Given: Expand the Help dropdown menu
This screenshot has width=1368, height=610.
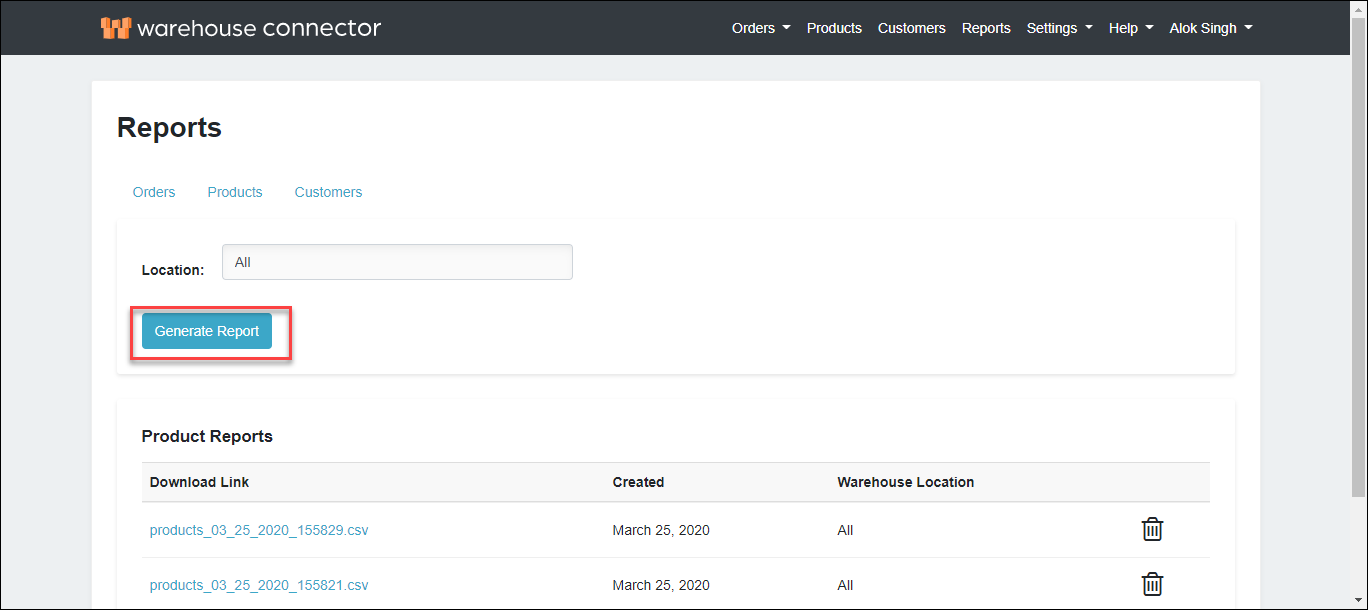Looking at the screenshot, I should coord(1130,28).
